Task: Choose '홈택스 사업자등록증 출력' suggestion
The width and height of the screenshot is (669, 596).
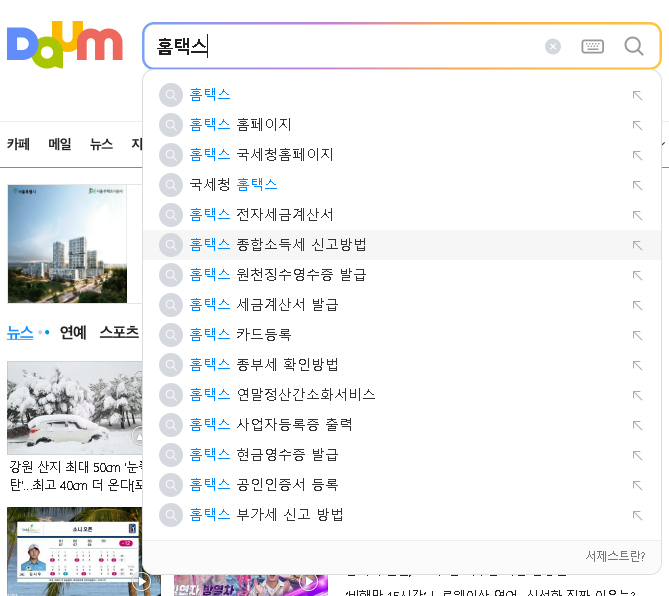Action: point(401,424)
